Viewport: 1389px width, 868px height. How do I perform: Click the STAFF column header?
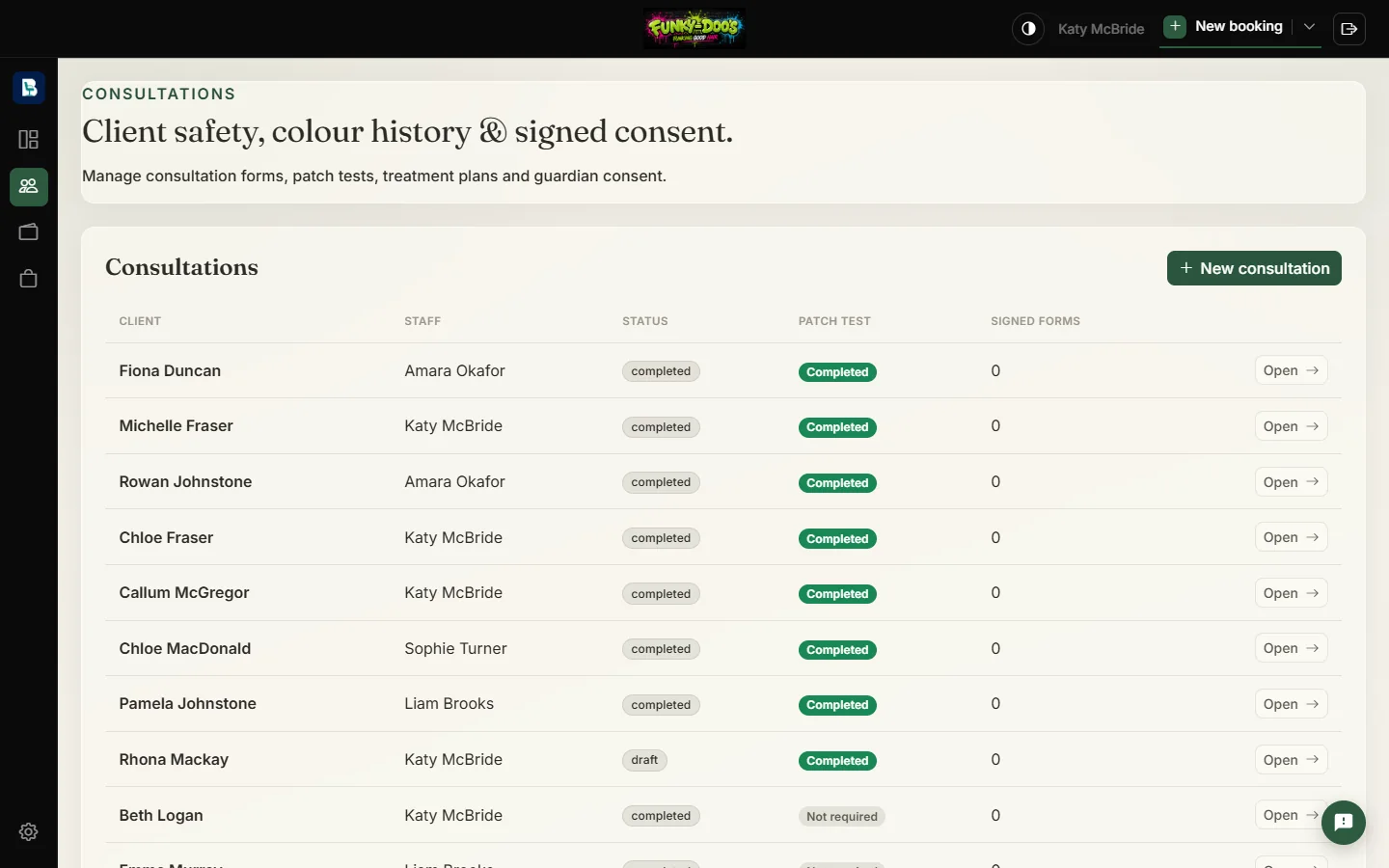click(x=422, y=321)
